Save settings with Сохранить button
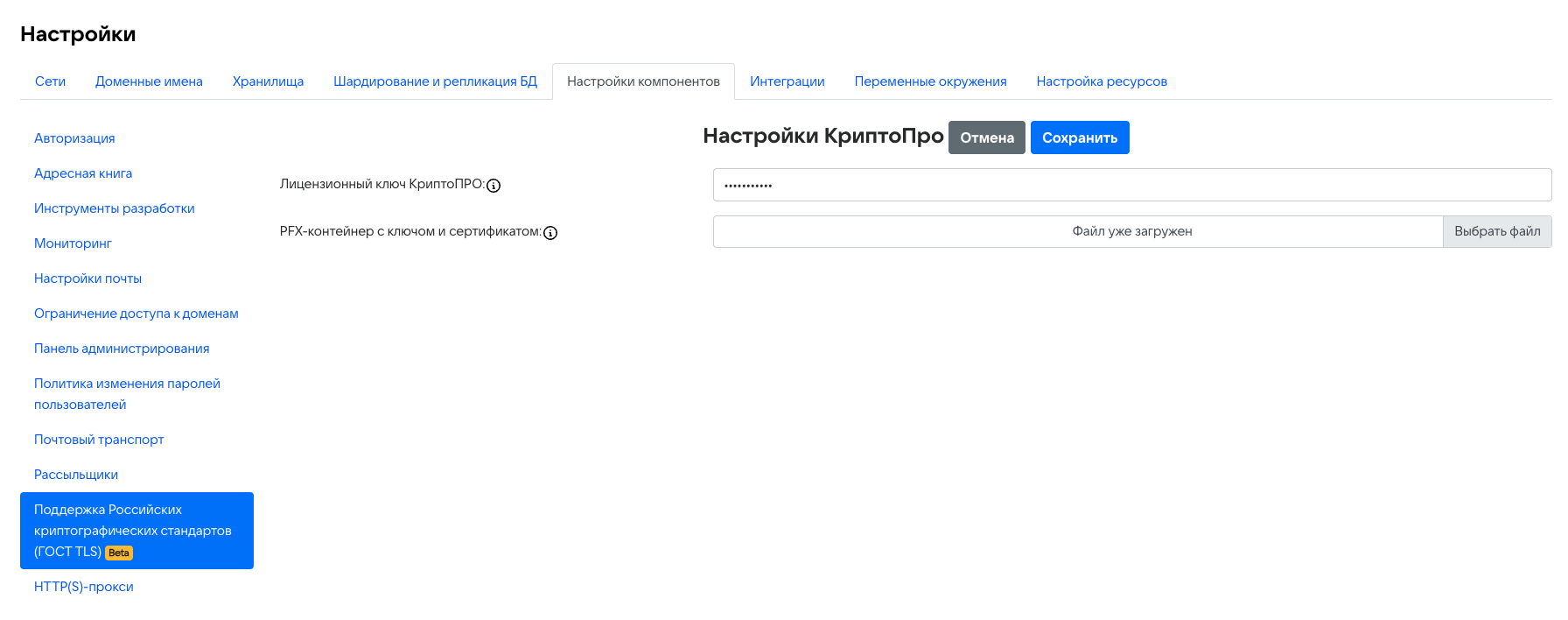The width and height of the screenshot is (1568, 620). pos(1080,137)
